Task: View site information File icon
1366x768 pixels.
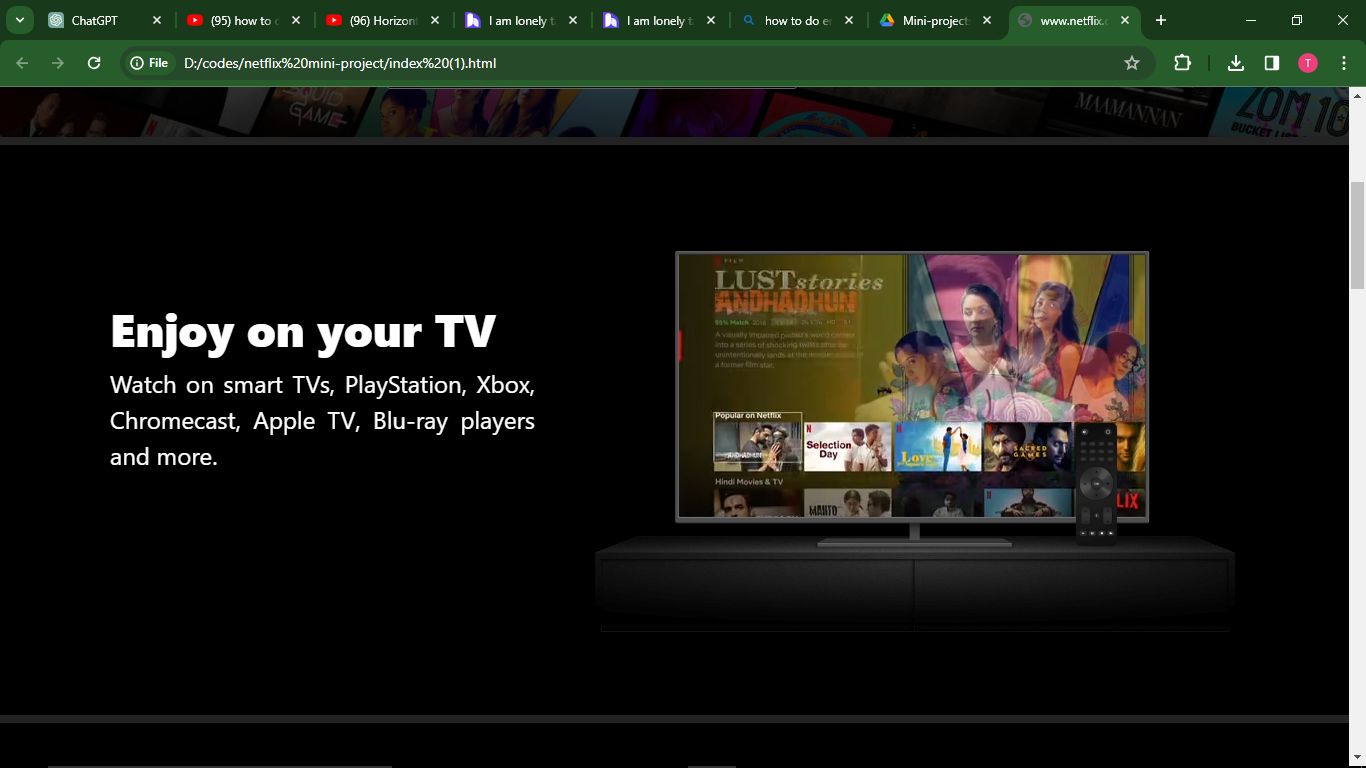Action: (150, 63)
